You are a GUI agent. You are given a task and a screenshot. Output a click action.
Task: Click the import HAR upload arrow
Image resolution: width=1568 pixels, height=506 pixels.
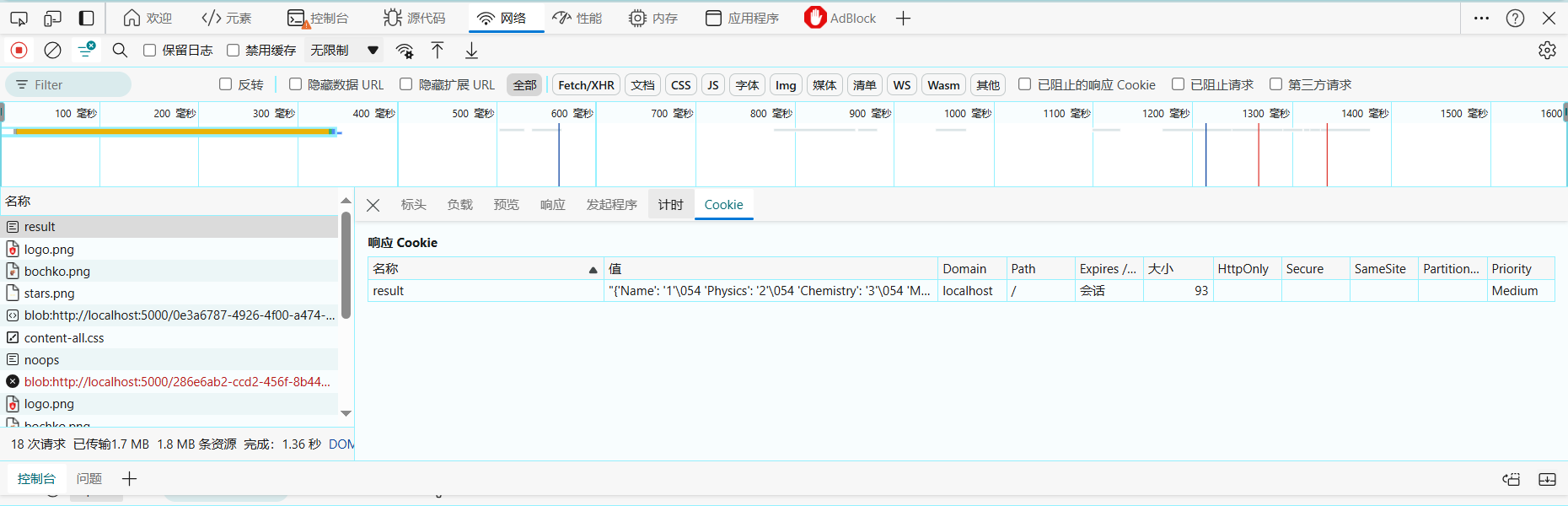[438, 51]
